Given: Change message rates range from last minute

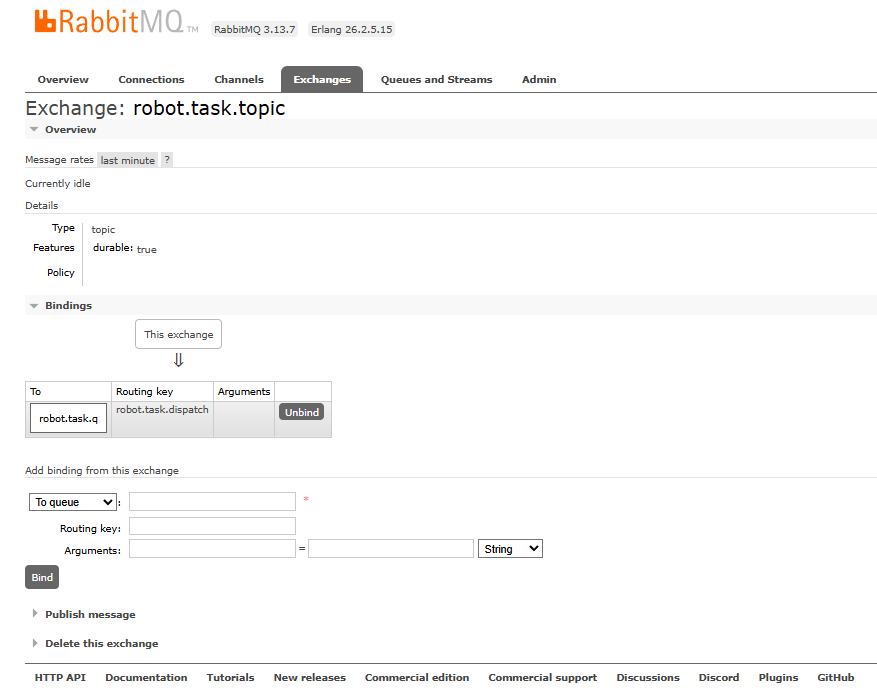Looking at the screenshot, I should (128, 160).
